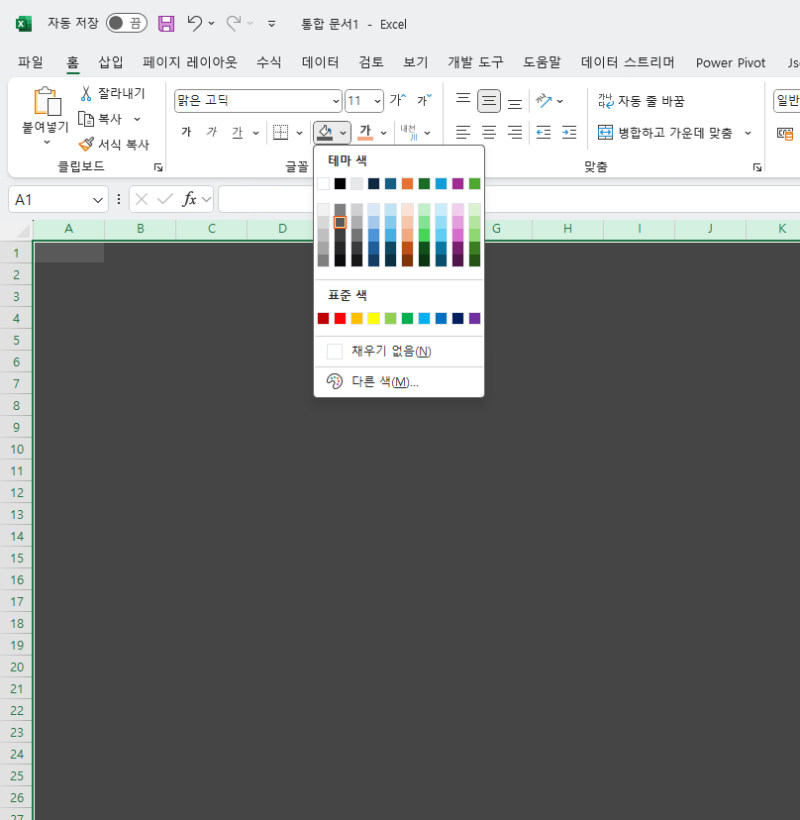Click the increase indent icon
The width and height of the screenshot is (800, 820).
569,132
